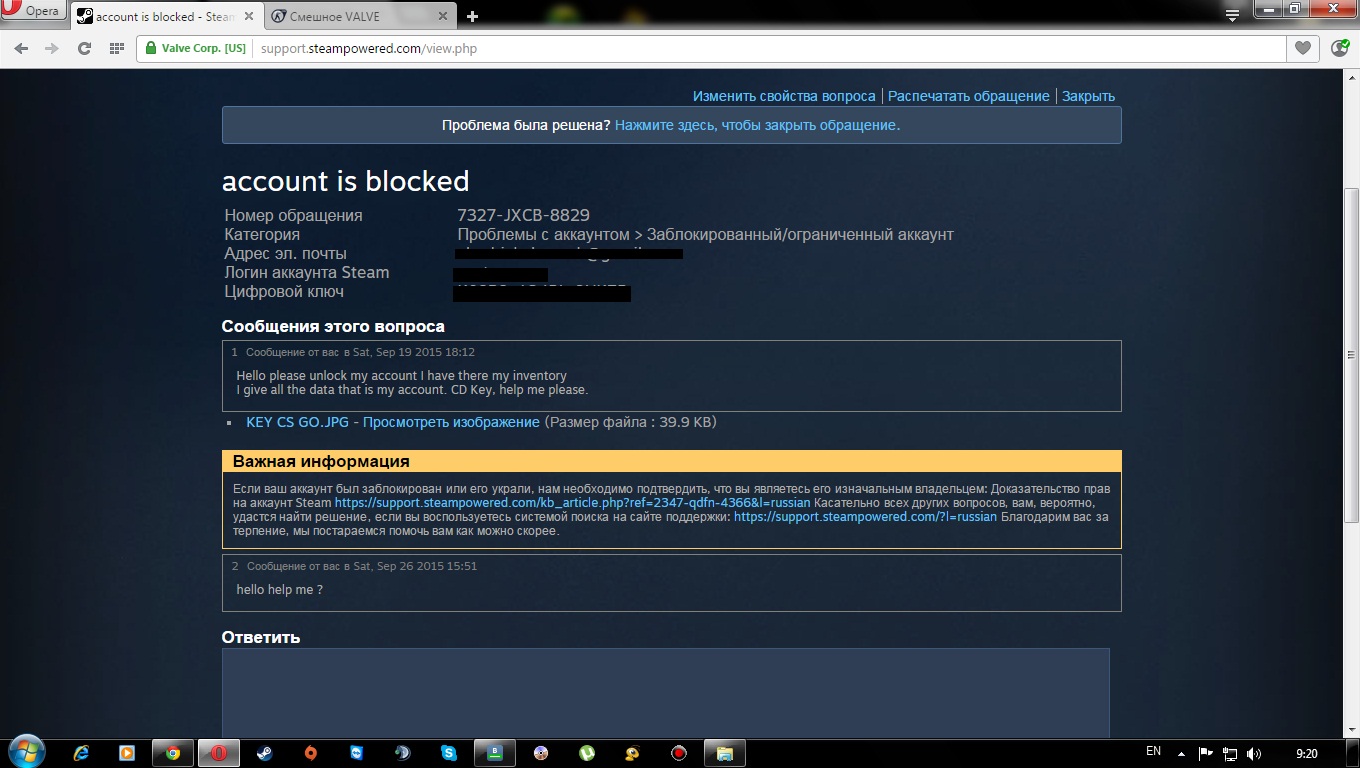Open the Speed Dial grid icon
This screenshot has height=768, width=1360.
116,48
